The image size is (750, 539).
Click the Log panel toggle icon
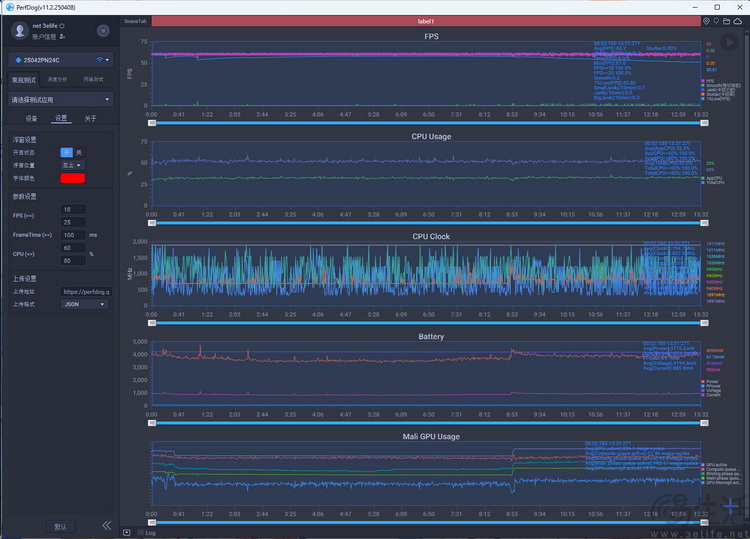[127, 532]
